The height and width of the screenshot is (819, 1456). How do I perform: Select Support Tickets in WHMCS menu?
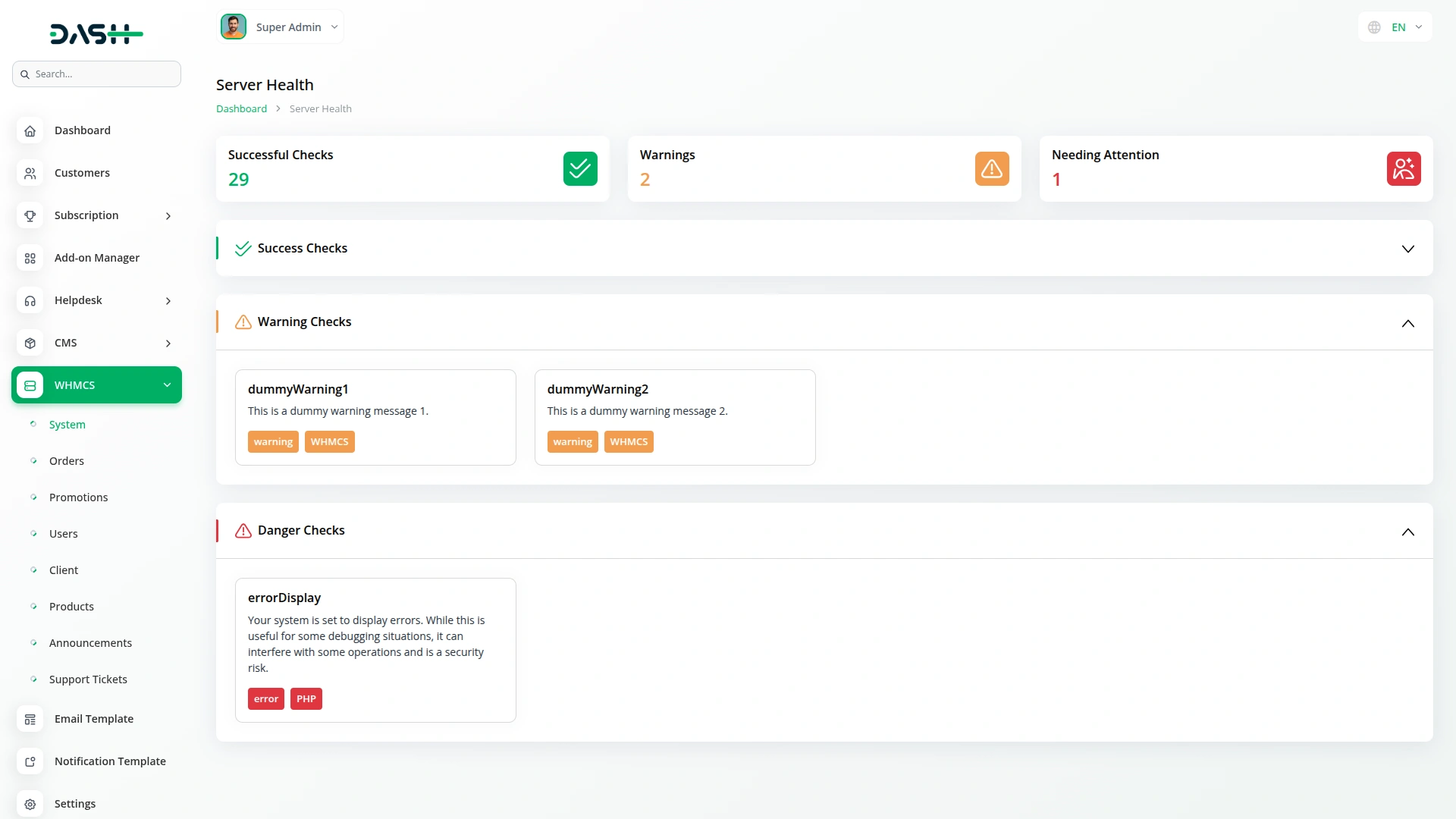88,679
